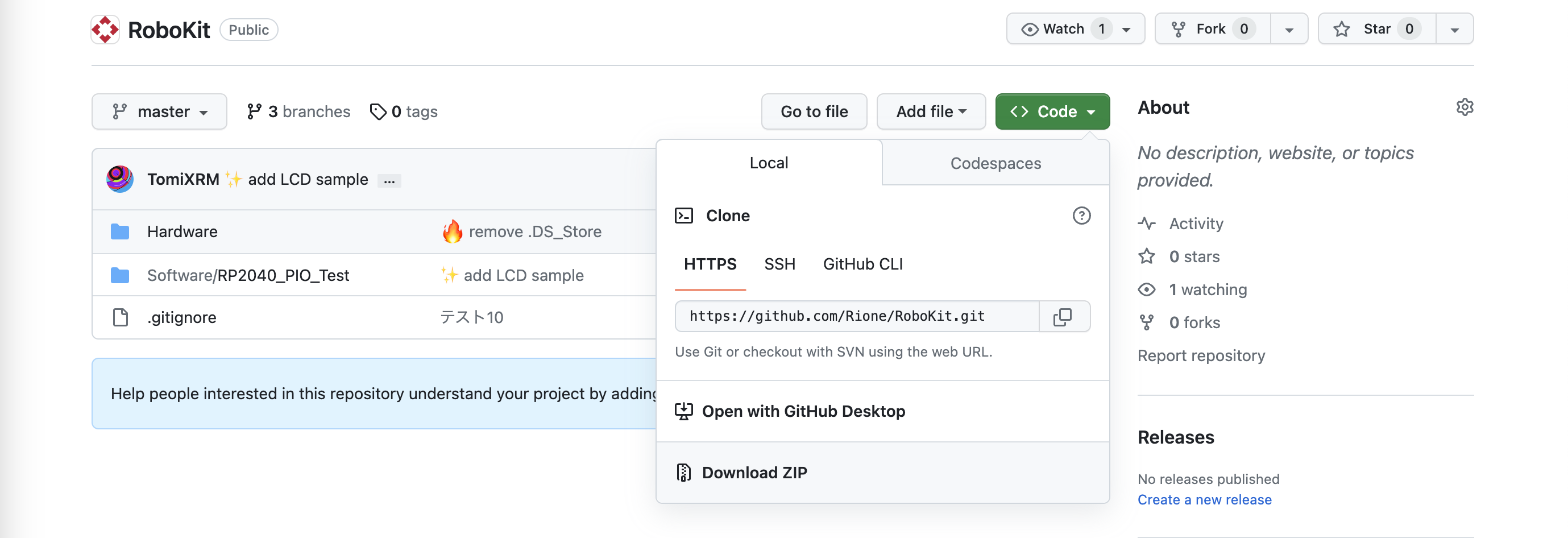This screenshot has width=1568, height=538.
Task: Open the TomiXRM author link
Action: pos(183,179)
